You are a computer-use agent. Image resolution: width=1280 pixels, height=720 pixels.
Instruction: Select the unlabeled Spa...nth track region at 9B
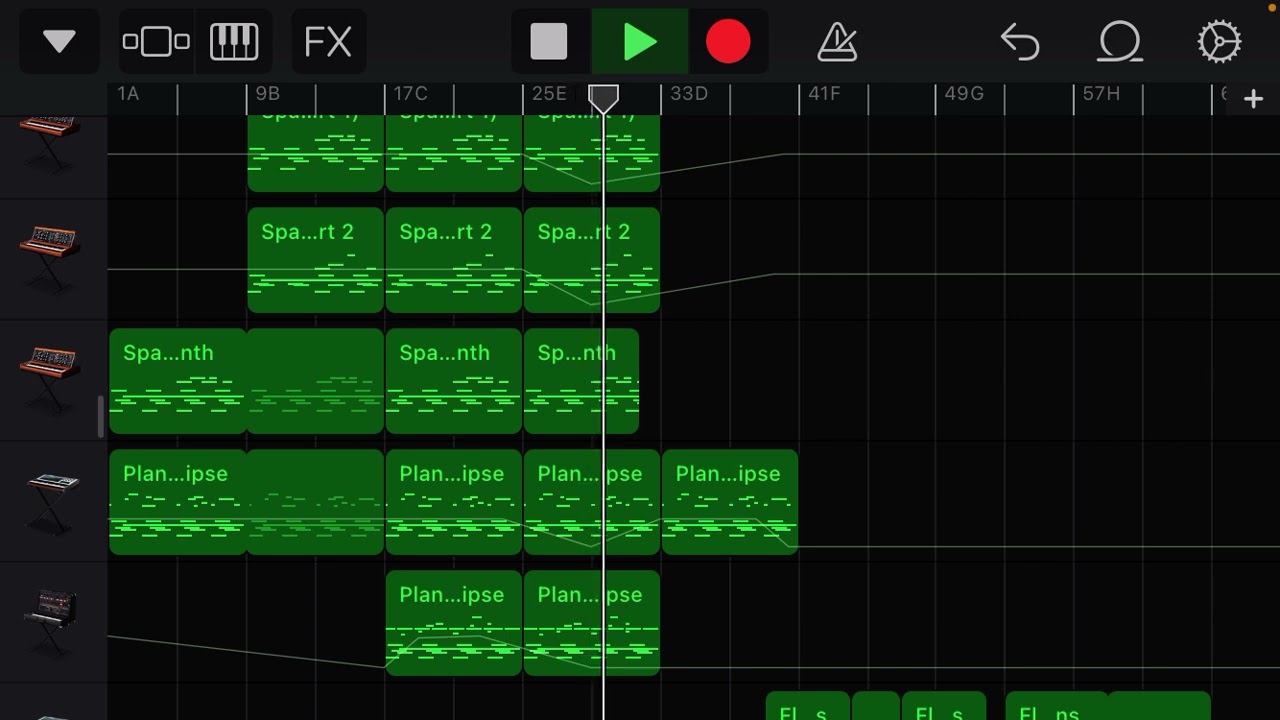[315, 381]
